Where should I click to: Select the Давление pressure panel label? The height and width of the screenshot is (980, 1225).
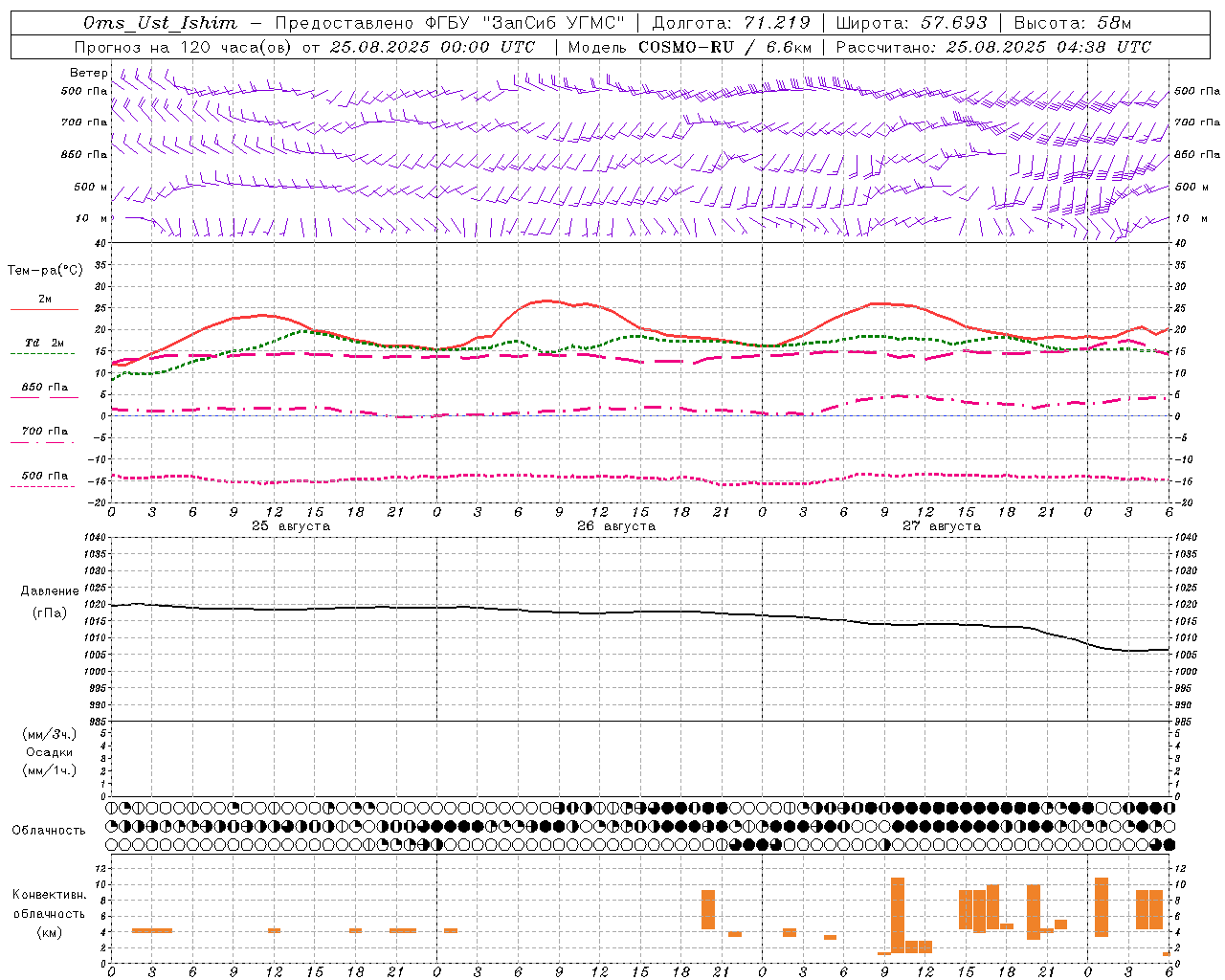pos(50,591)
